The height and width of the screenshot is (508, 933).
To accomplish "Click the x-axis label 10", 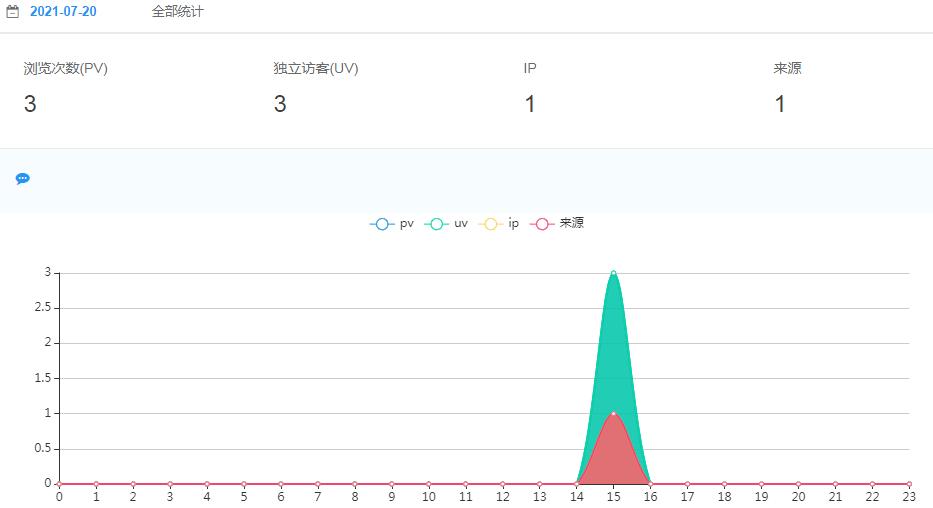I will (428, 497).
